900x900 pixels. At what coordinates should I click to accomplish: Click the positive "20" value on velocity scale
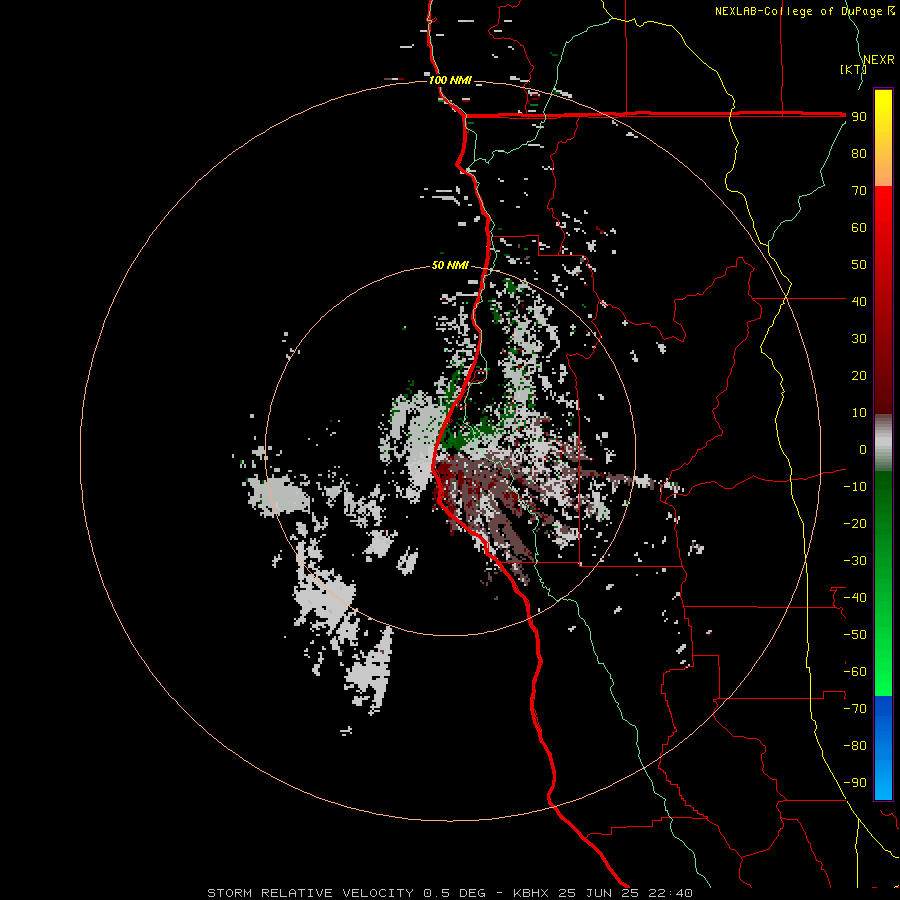[x=859, y=375]
